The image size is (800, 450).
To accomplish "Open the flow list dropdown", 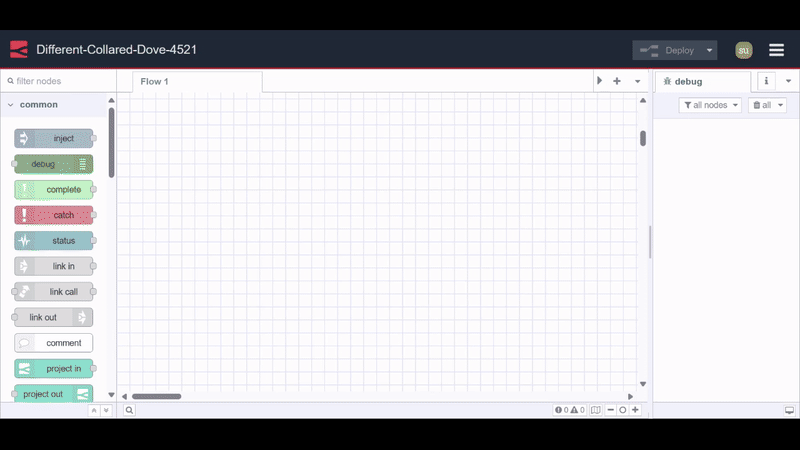I will (x=637, y=81).
